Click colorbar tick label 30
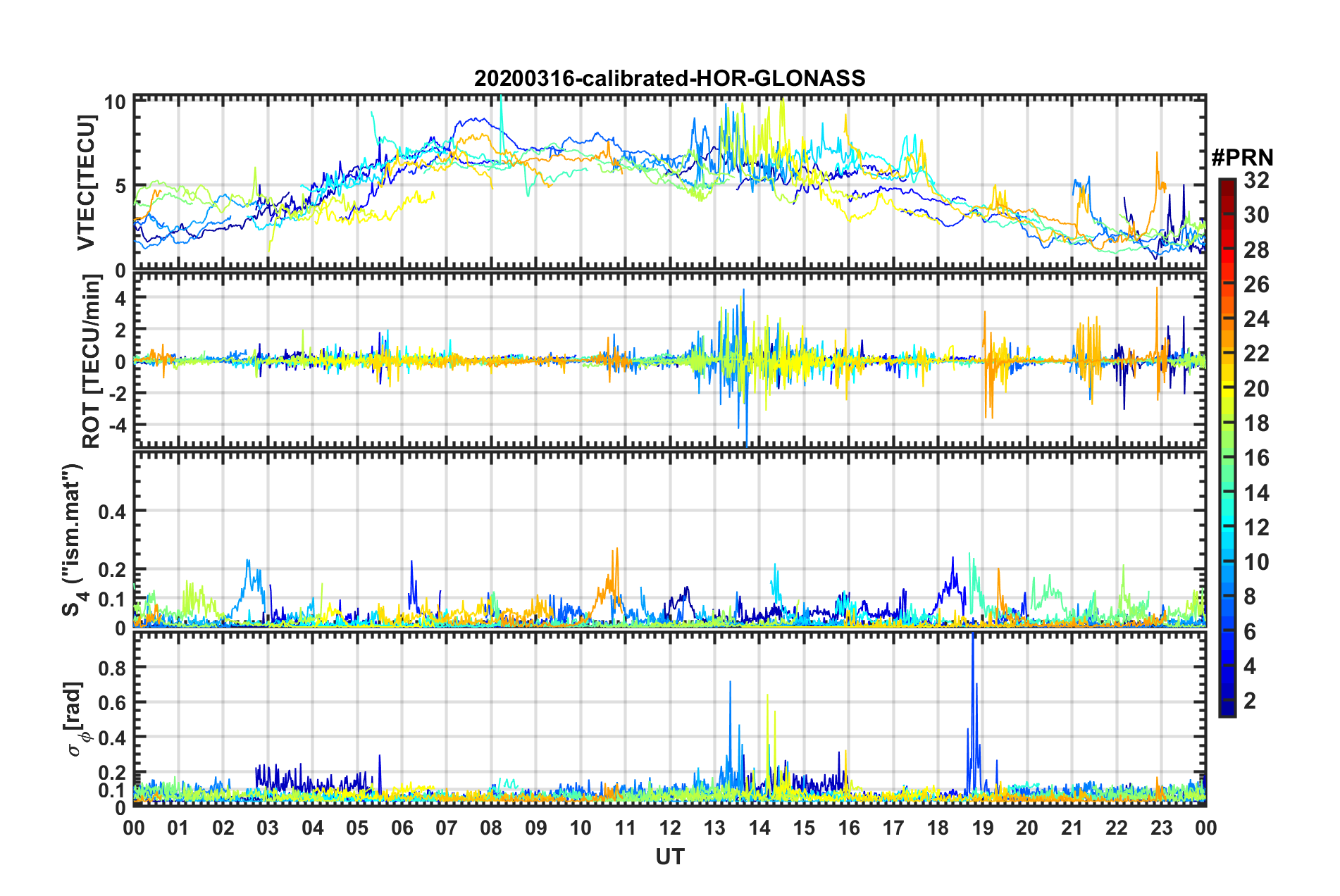The image size is (1340, 896). click(x=1256, y=215)
